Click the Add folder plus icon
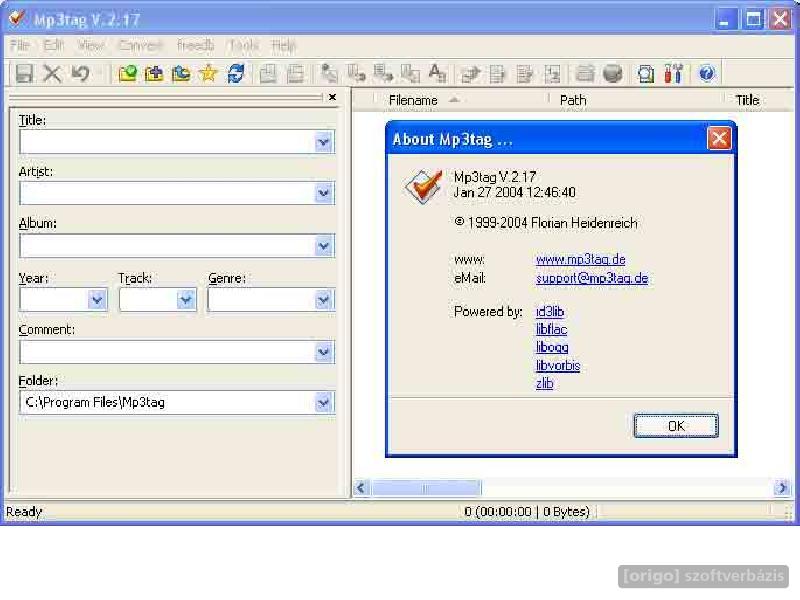800x600 pixels. [x=154, y=73]
